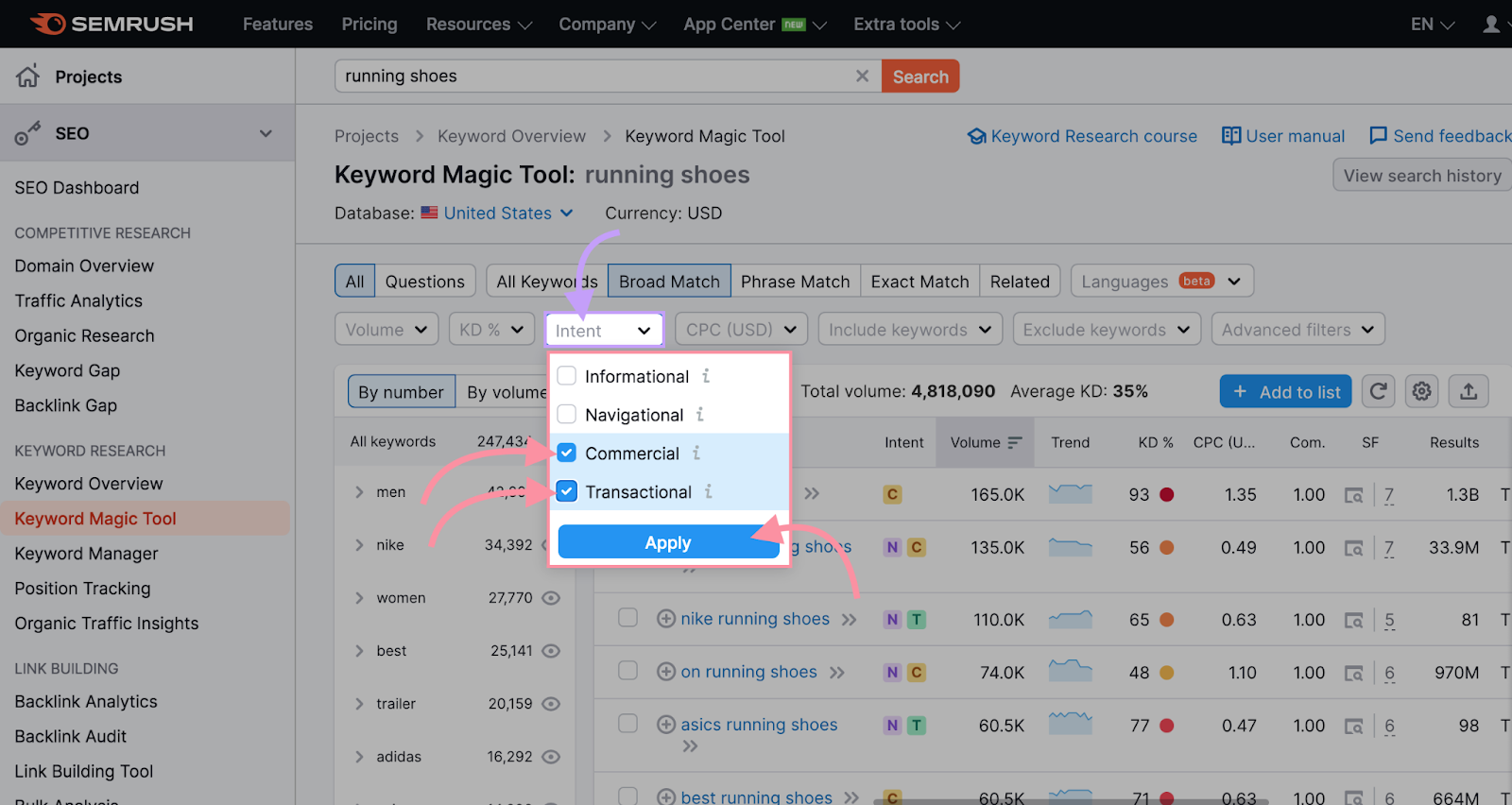The width and height of the screenshot is (1512, 805).
Task: Click plus icon beside asics running shoes
Action: 666,725
